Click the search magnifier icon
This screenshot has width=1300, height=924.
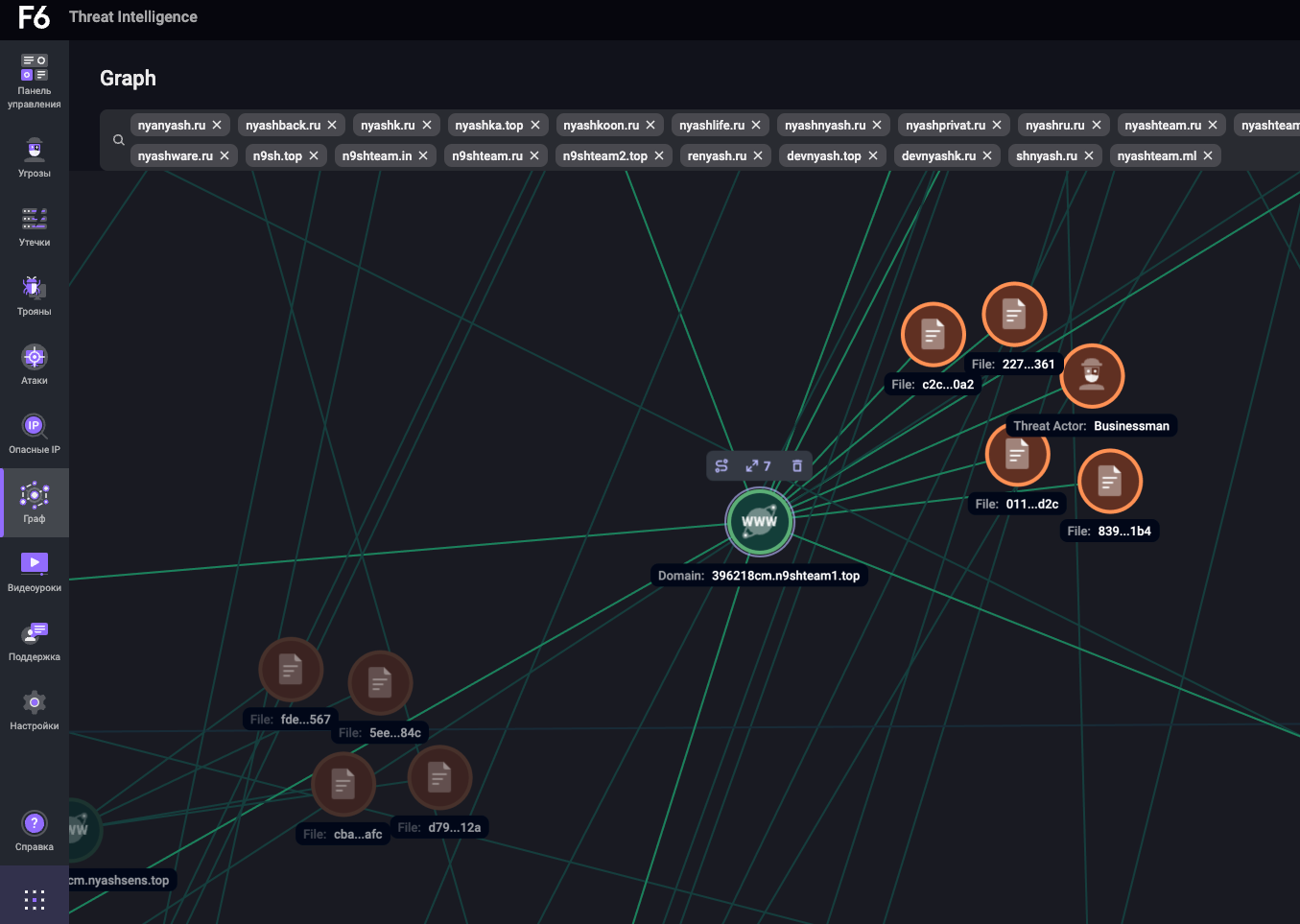[x=119, y=140]
